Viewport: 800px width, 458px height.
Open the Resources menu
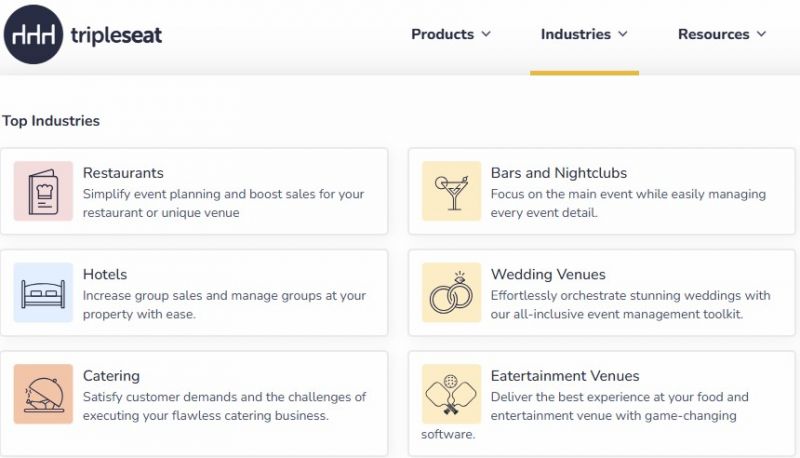pos(713,34)
